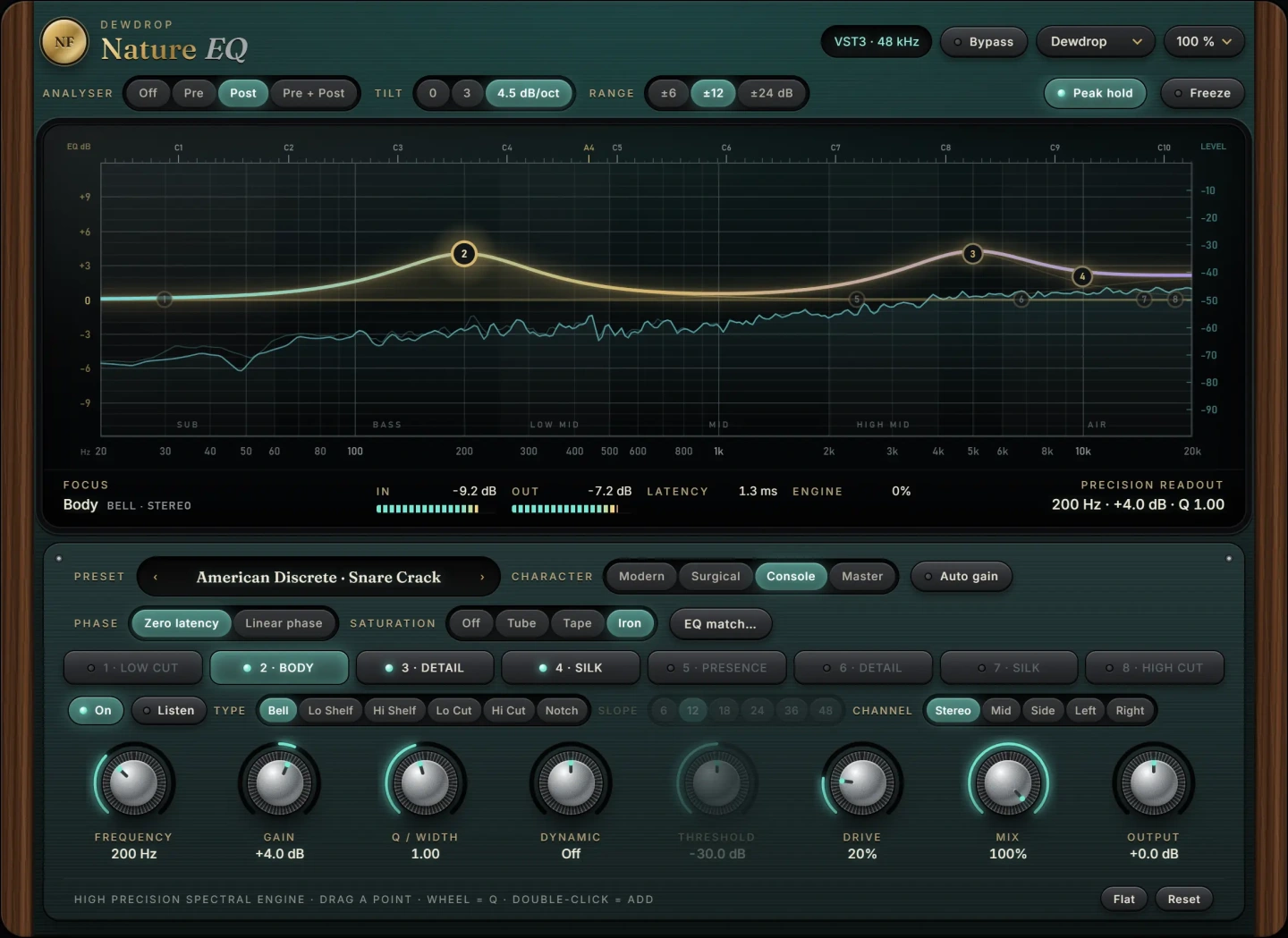The height and width of the screenshot is (938, 1288).
Task: Select EQ node 6 on the graph
Action: point(1021,300)
